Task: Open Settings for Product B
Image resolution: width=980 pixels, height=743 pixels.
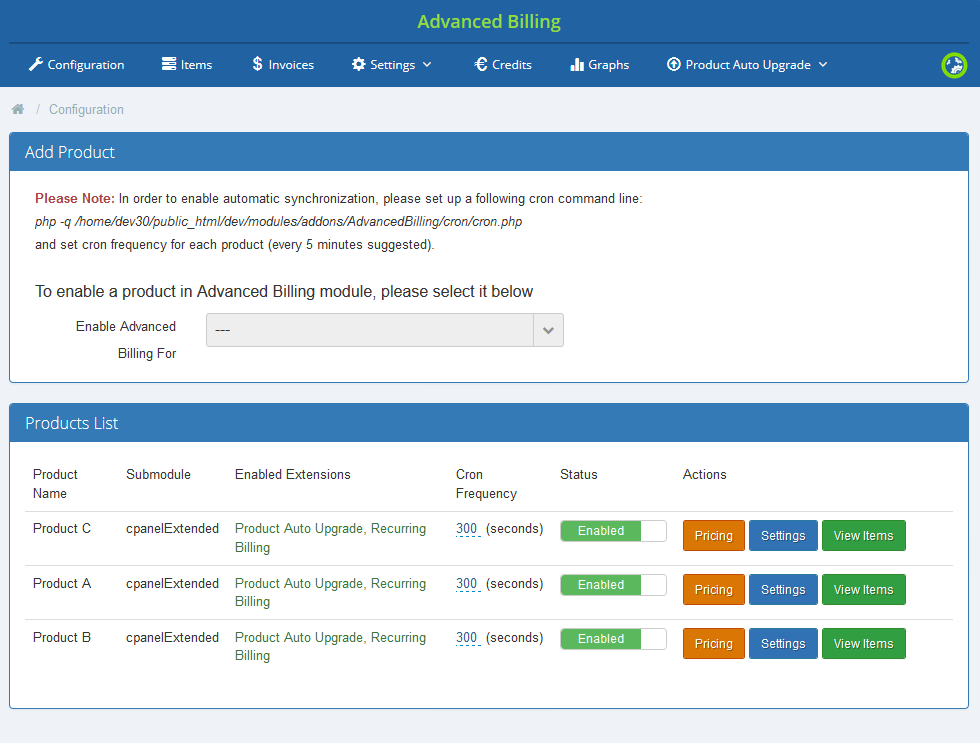Action: pyautogui.click(x=783, y=644)
